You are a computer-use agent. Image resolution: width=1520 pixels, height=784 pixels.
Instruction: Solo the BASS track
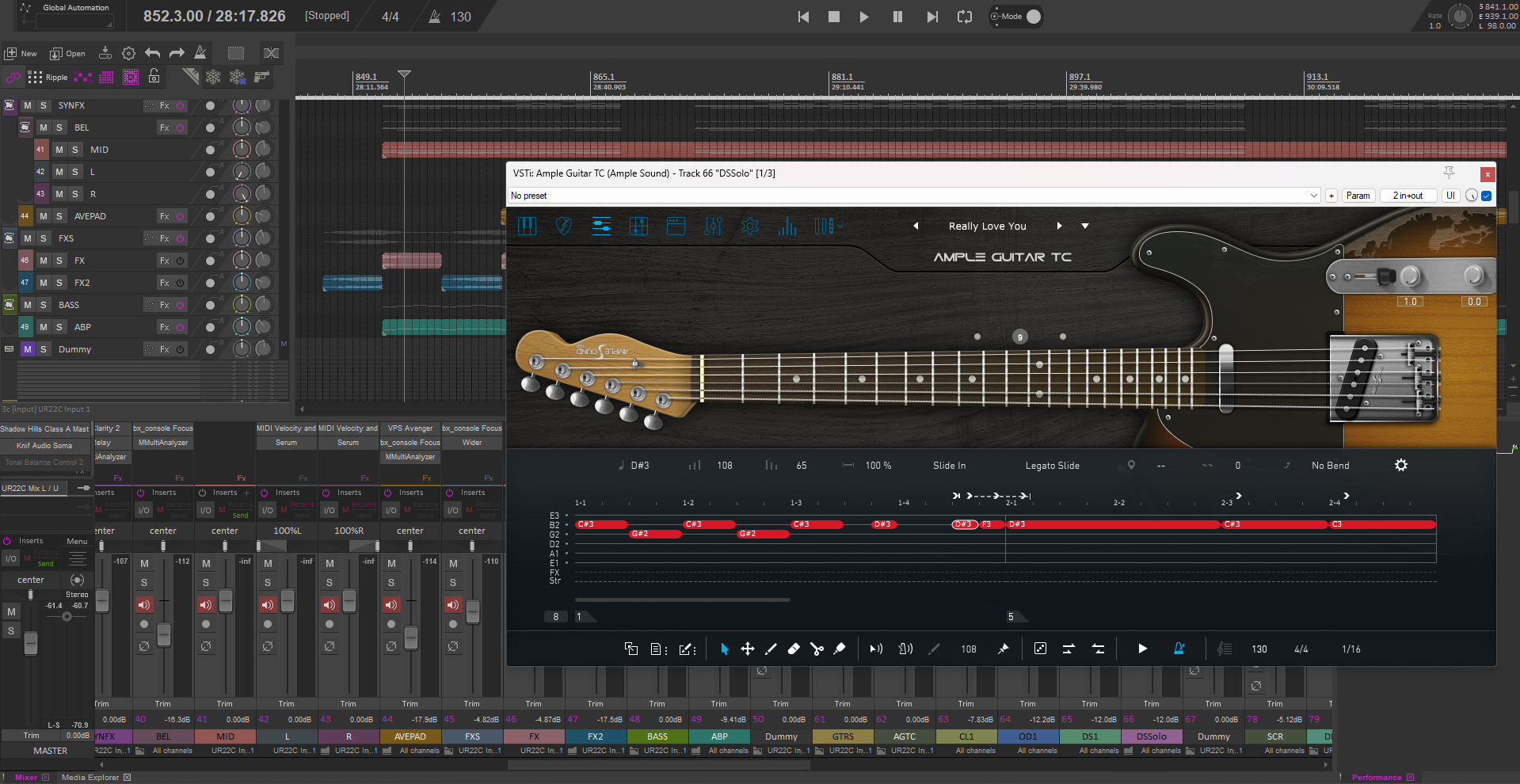pyautogui.click(x=44, y=305)
